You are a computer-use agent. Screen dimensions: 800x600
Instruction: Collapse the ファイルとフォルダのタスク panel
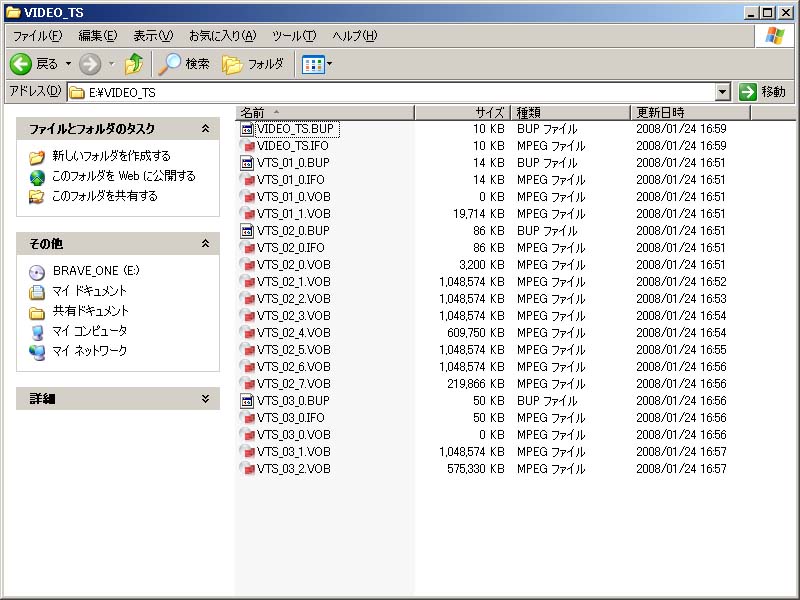[x=205, y=129]
